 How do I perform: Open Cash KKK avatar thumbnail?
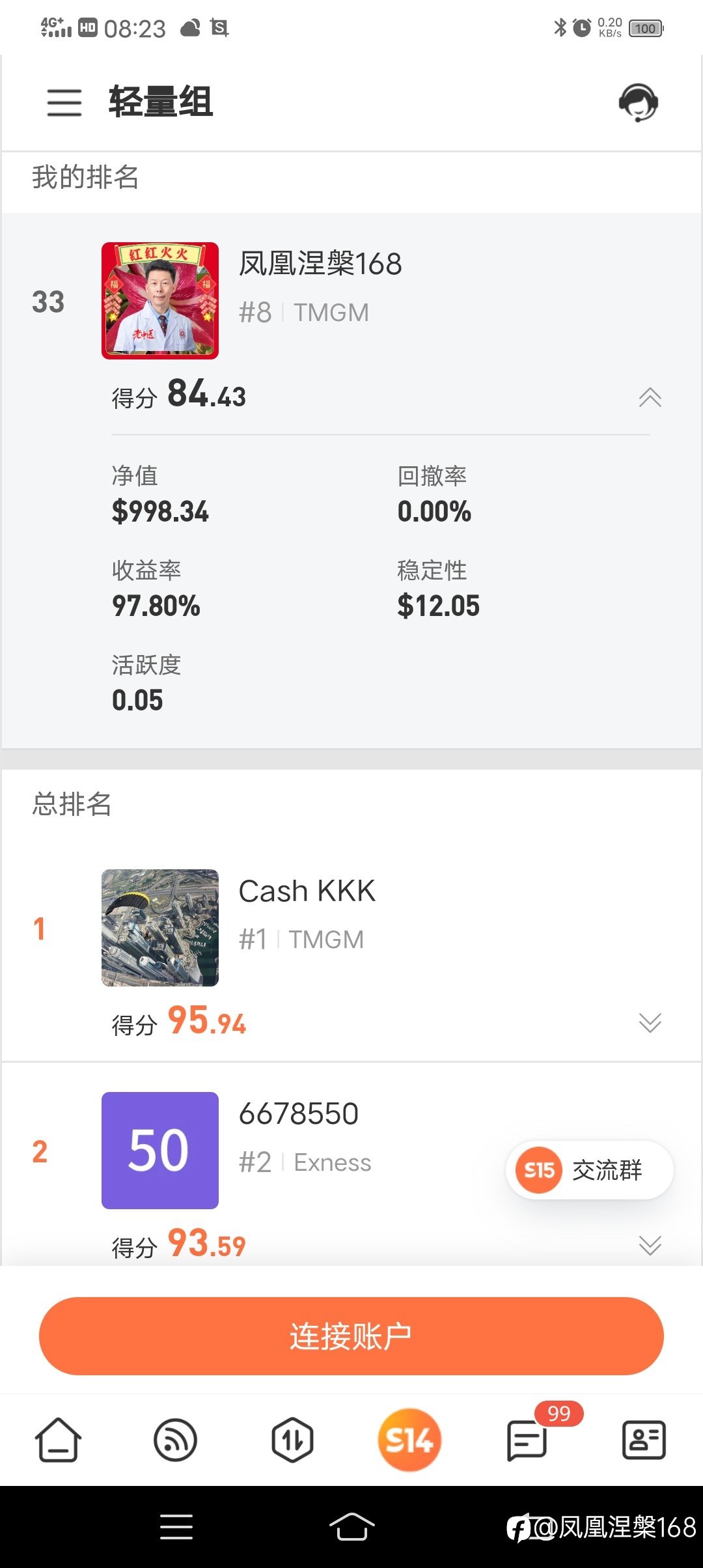pos(160,928)
